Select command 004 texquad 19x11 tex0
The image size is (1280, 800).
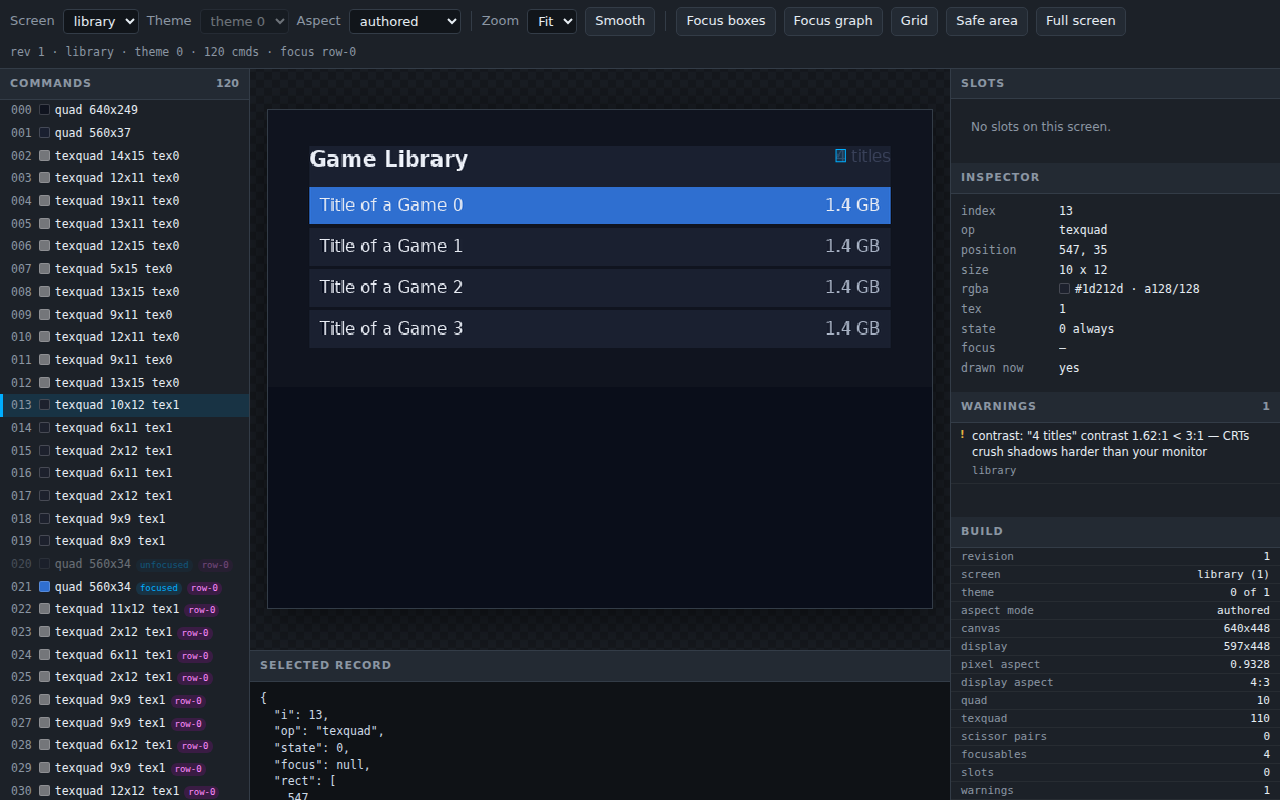click(x=125, y=201)
